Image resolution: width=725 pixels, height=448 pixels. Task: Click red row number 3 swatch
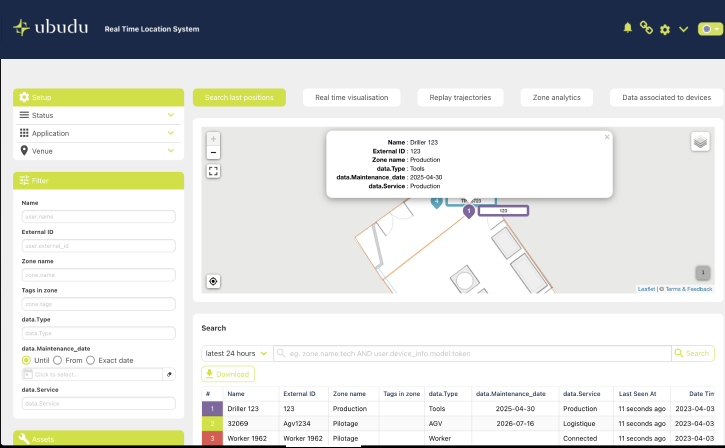(x=212, y=438)
